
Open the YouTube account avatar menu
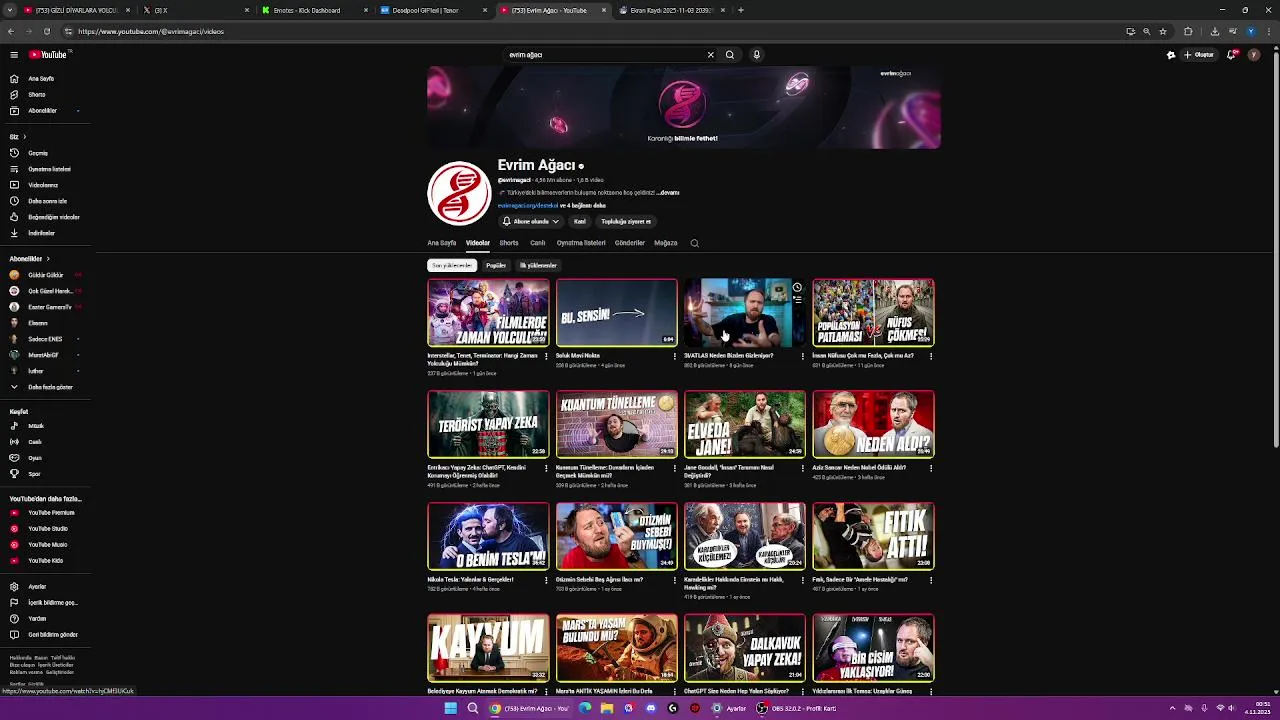1254,55
